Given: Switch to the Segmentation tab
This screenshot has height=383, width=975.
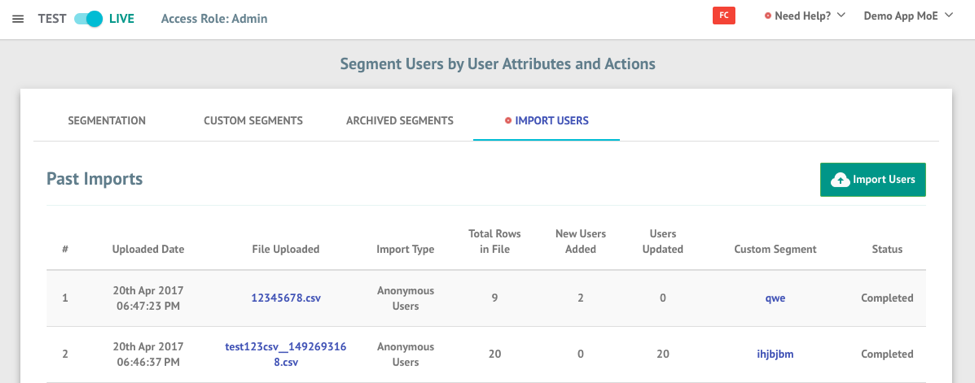Looking at the screenshot, I should click(x=106, y=121).
